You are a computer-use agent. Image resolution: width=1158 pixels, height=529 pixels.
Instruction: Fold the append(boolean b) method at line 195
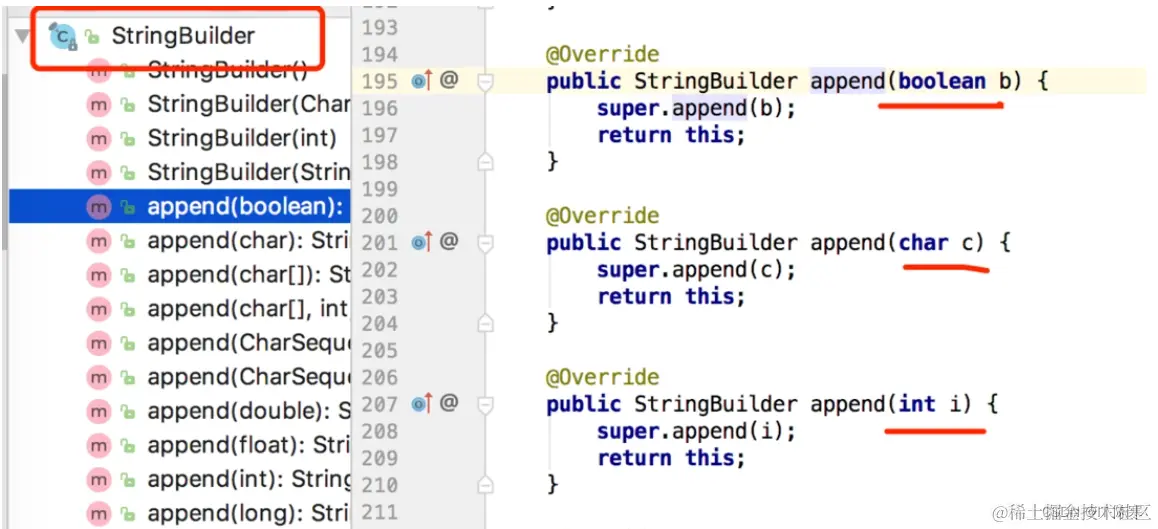(x=485, y=82)
